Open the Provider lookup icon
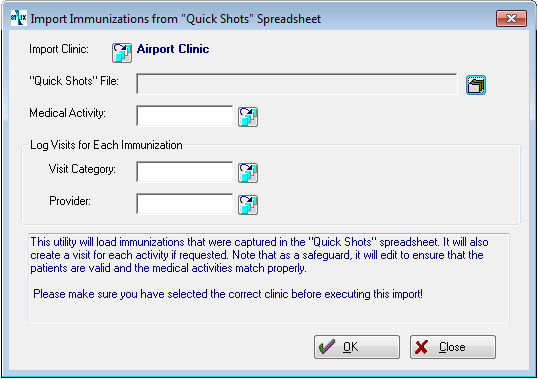Image resolution: width=538 pixels, height=379 pixels. (x=248, y=205)
